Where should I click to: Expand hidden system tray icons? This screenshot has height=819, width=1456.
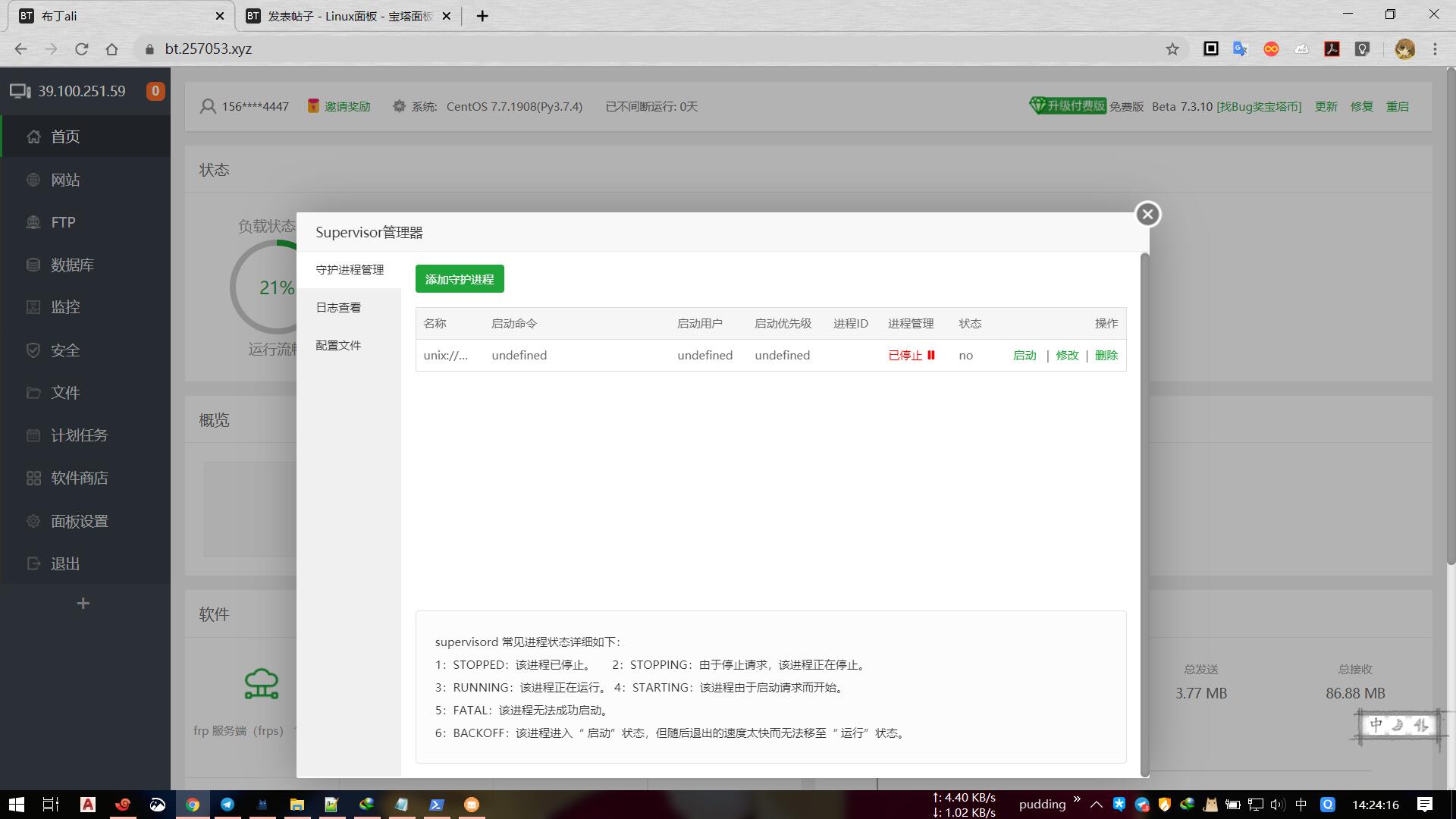[x=1097, y=805]
